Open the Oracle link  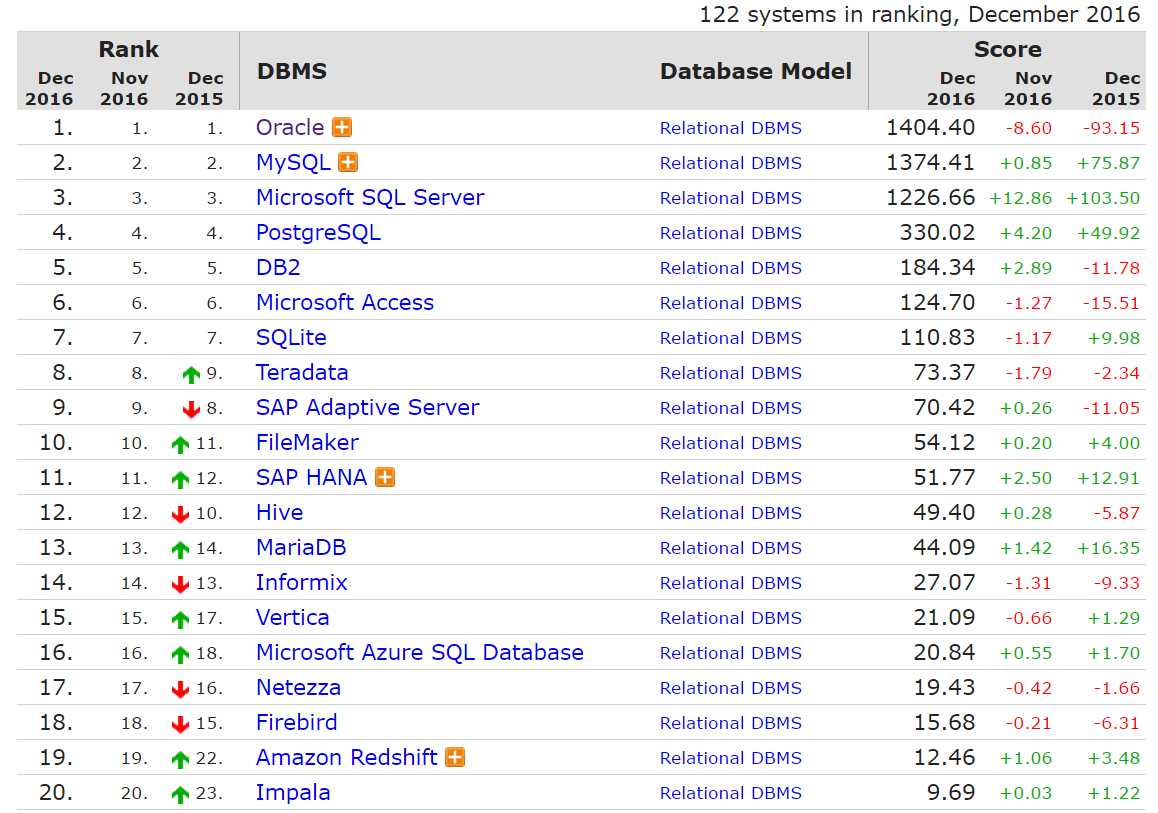pos(290,128)
